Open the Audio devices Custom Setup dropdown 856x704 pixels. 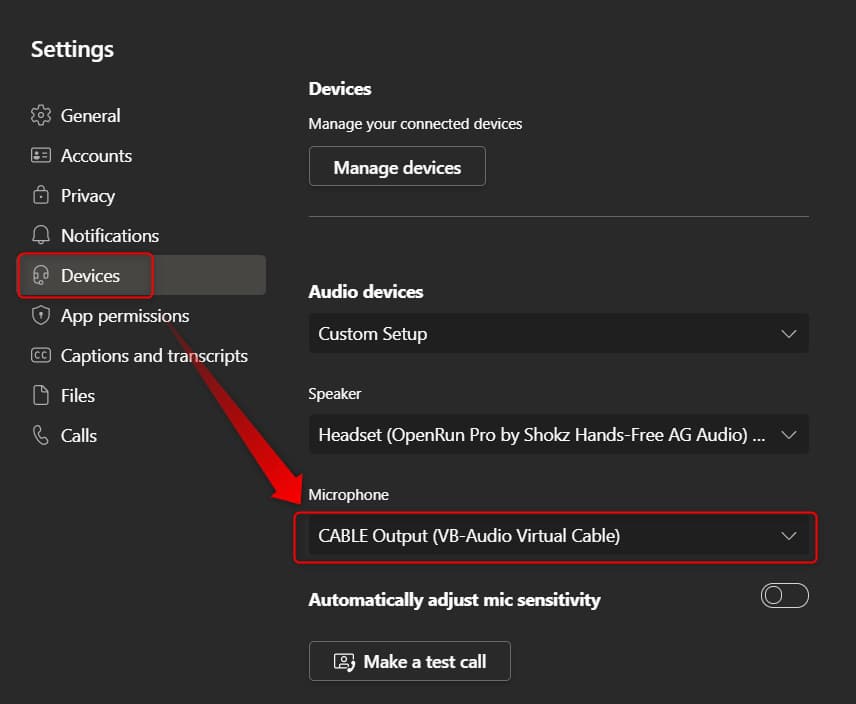point(558,333)
